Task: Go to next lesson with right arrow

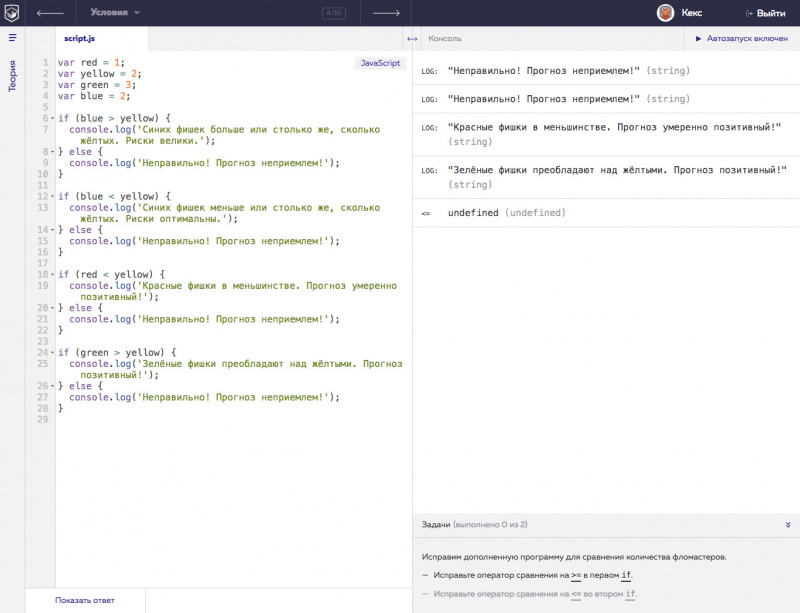Action: coord(385,13)
